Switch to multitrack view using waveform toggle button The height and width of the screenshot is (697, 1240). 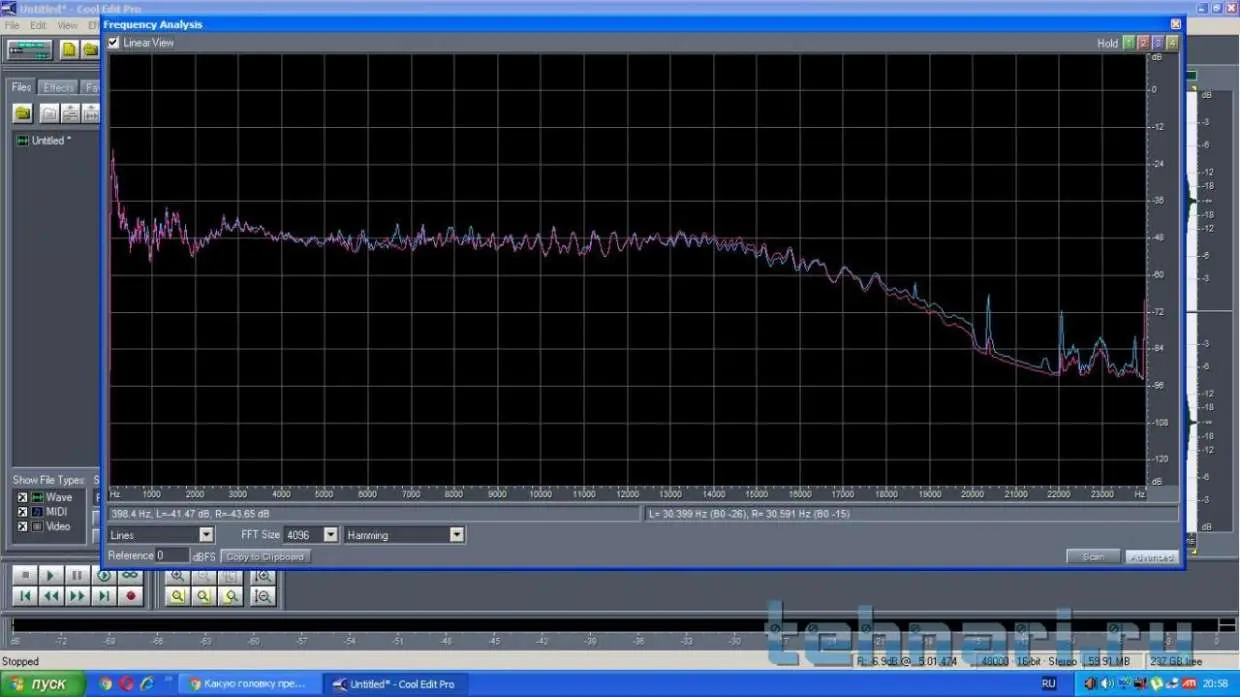pyautogui.click(x=30, y=49)
